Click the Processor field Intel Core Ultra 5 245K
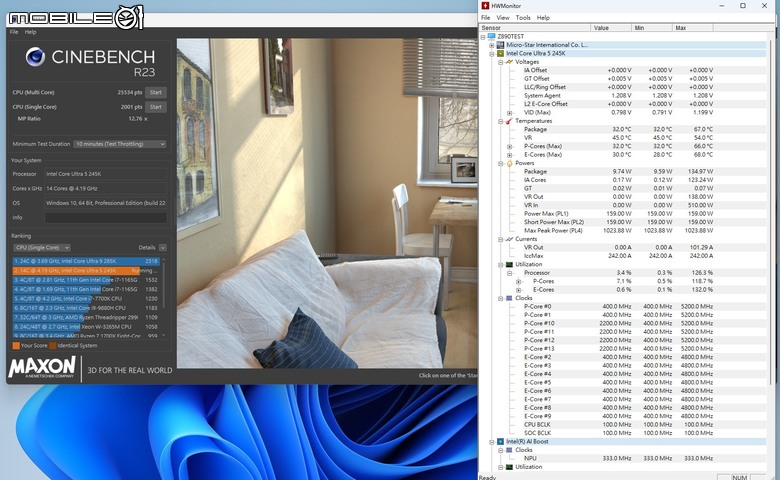The width and height of the screenshot is (780, 480). click(x=105, y=174)
